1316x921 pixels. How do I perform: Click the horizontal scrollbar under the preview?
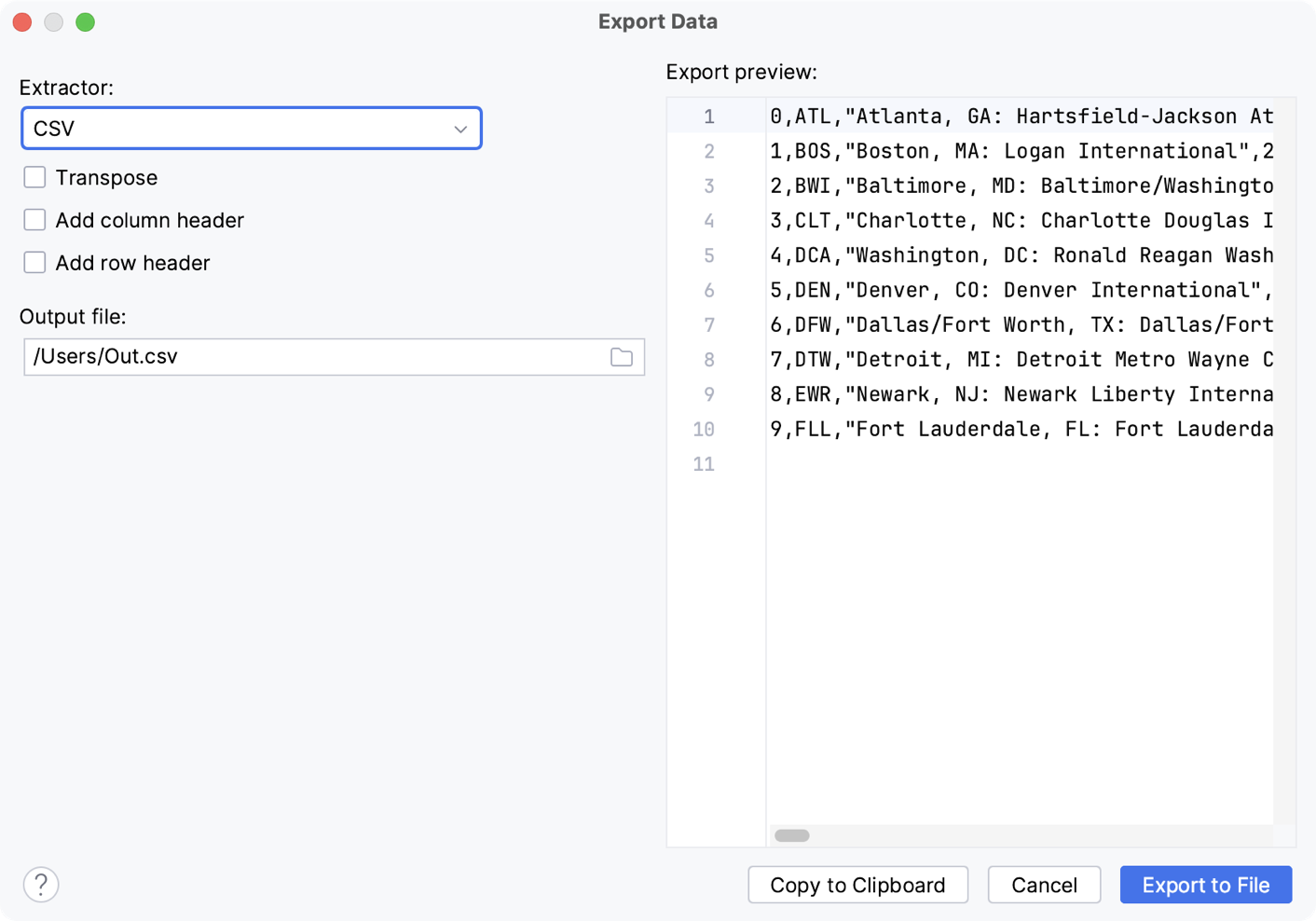(790, 835)
